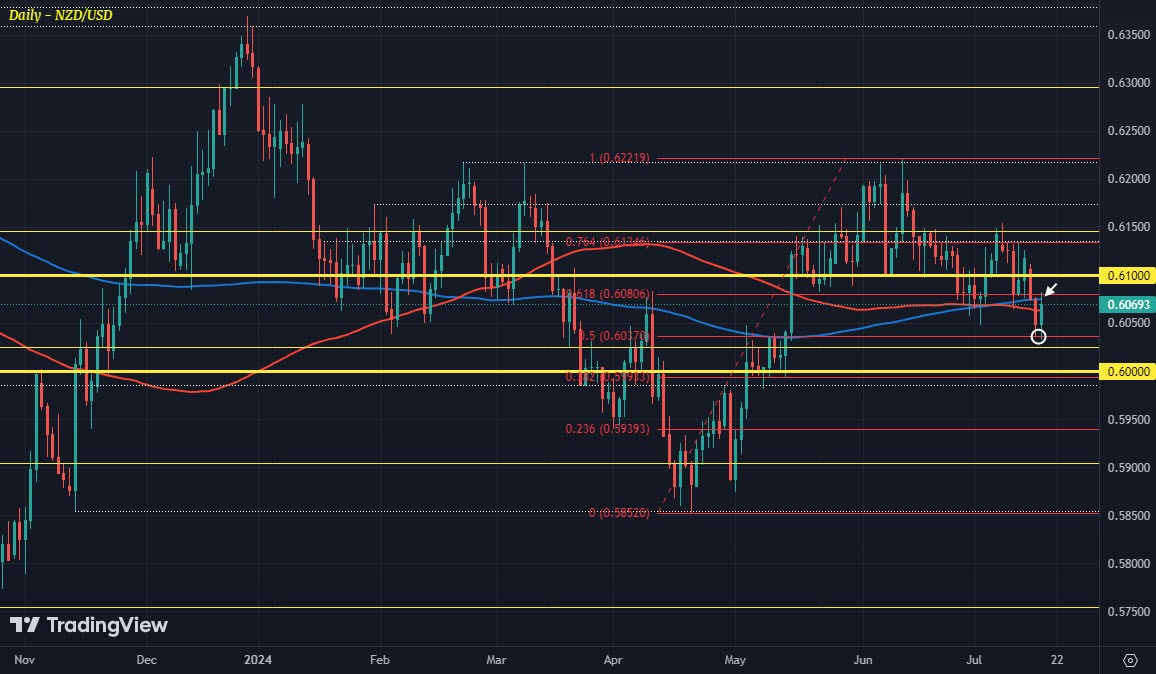Click the 0.63500 price scale value
This screenshot has width=1156, height=674.
click(x=1129, y=35)
